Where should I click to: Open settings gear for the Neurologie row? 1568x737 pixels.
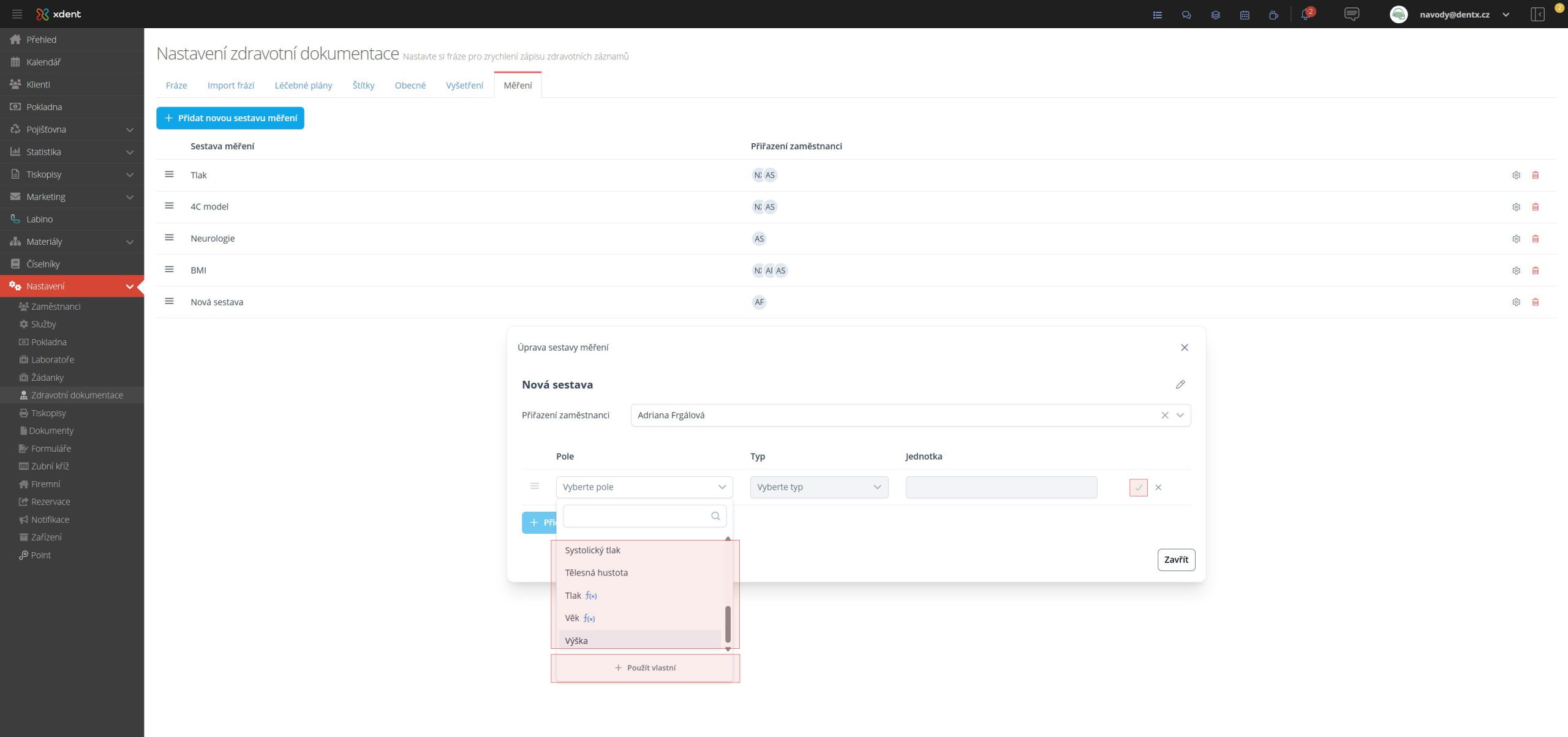click(x=1516, y=239)
